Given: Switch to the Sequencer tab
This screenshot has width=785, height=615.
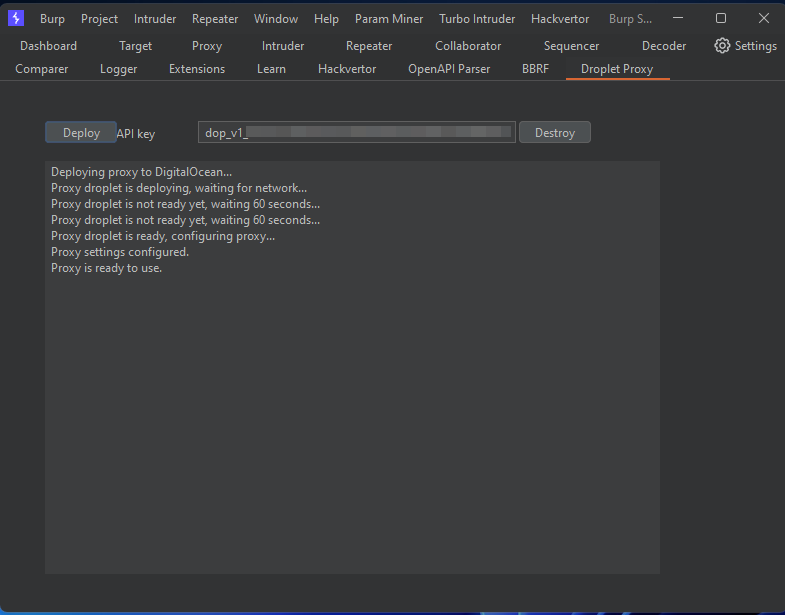Looking at the screenshot, I should pyautogui.click(x=571, y=46).
